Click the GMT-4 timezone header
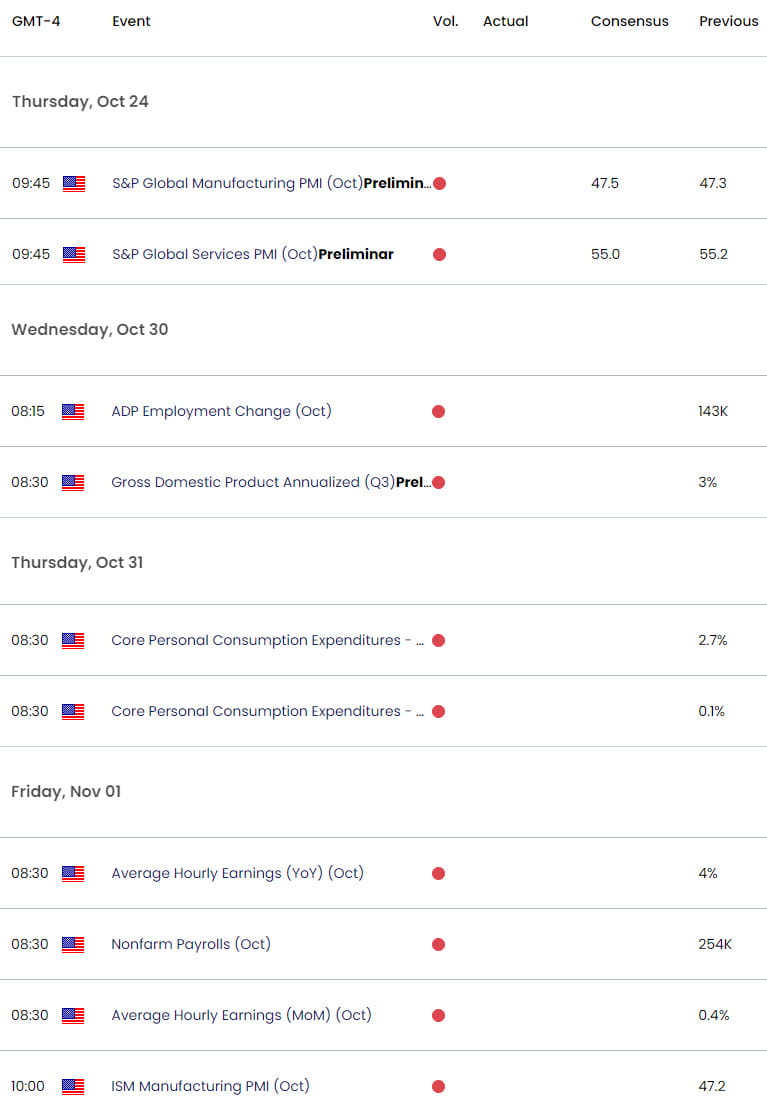Viewport: 767px width, 1101px height. coord(37,21)
